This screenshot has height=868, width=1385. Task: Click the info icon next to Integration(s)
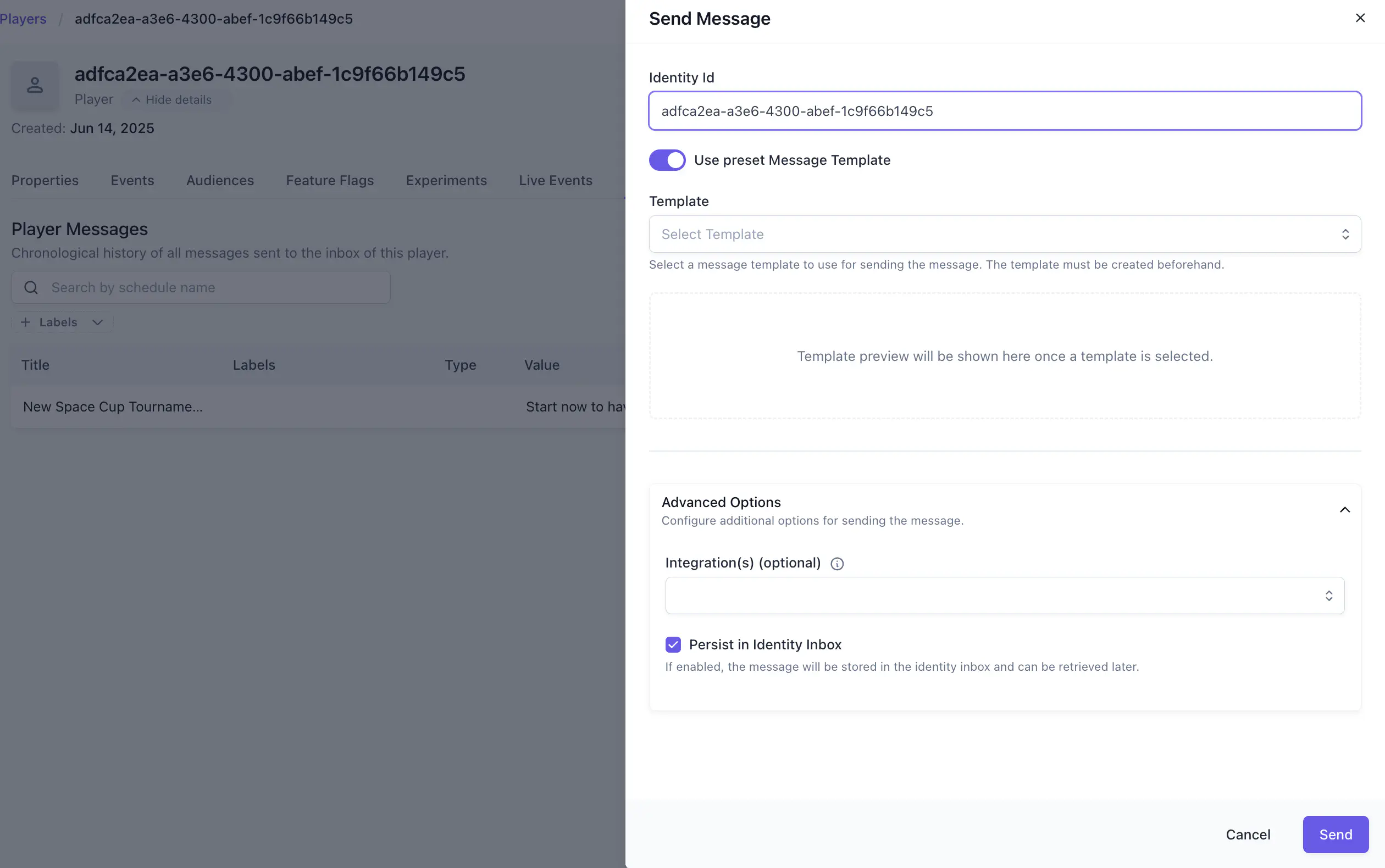pyautogui.click(x=836, y=563)
